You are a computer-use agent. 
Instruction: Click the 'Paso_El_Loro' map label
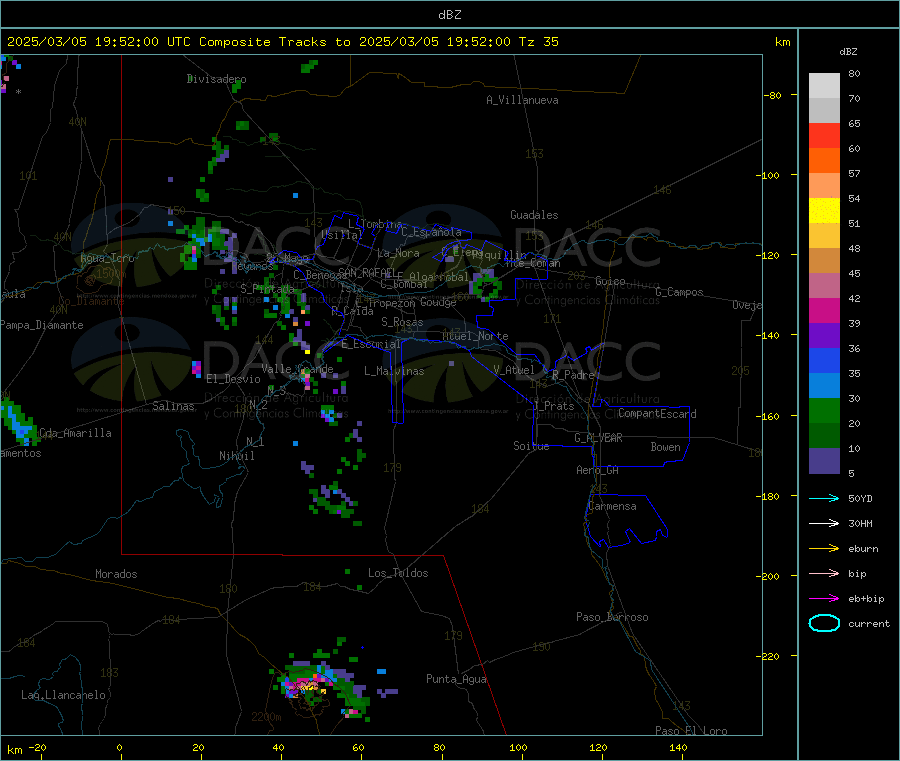[691, 731]
